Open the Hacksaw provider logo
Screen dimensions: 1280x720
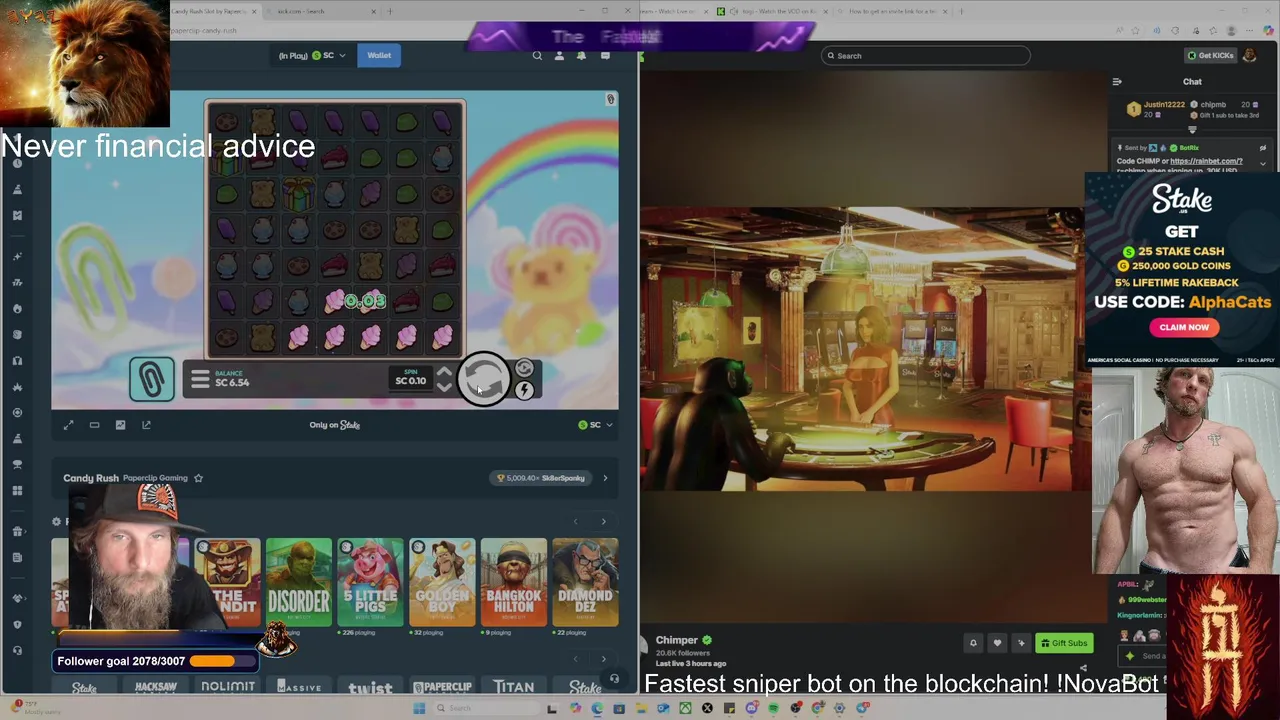click(x=156, y=687)
